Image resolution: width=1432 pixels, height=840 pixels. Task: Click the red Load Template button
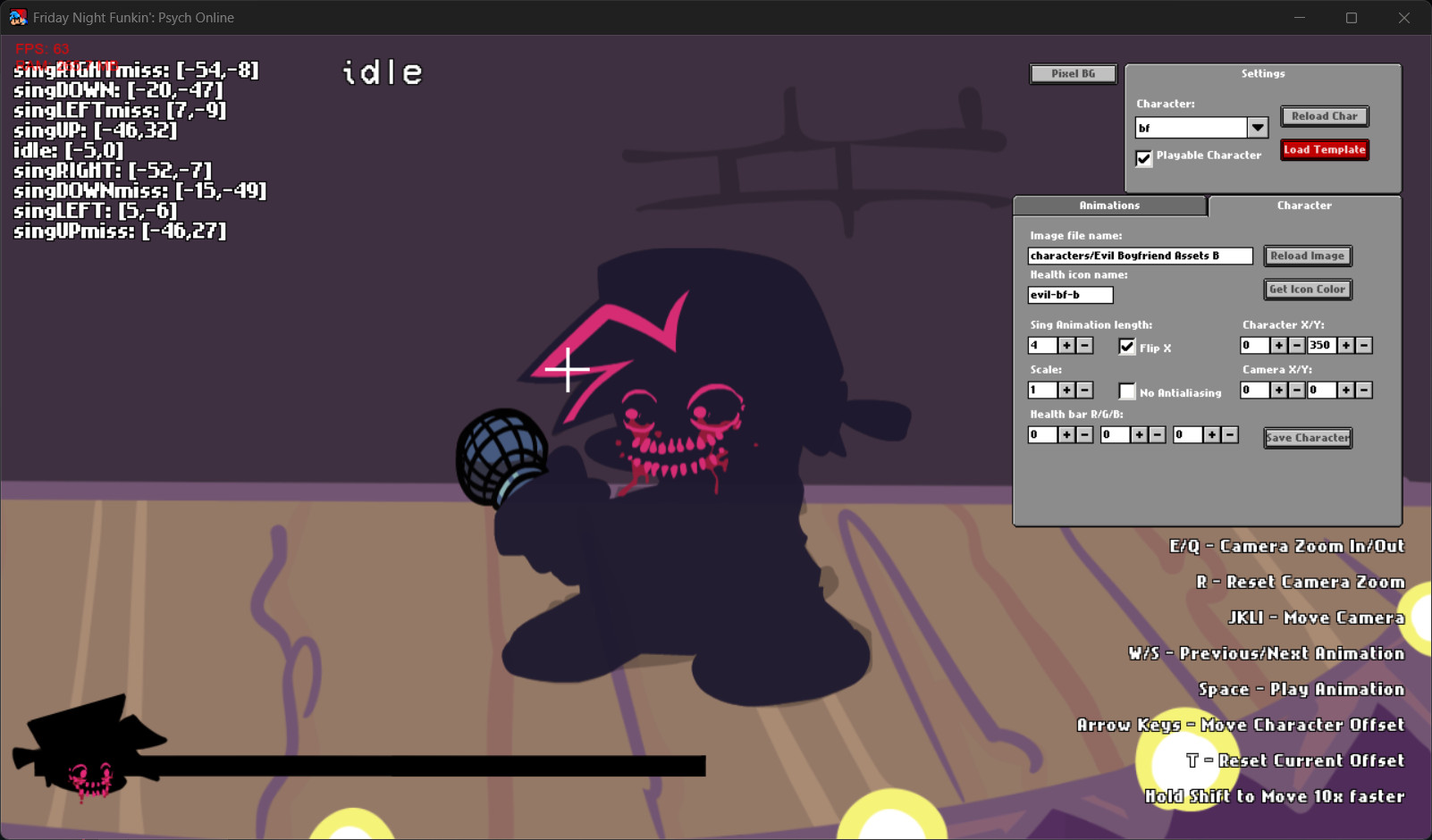pyautogui.click(x=1324, y=149)
